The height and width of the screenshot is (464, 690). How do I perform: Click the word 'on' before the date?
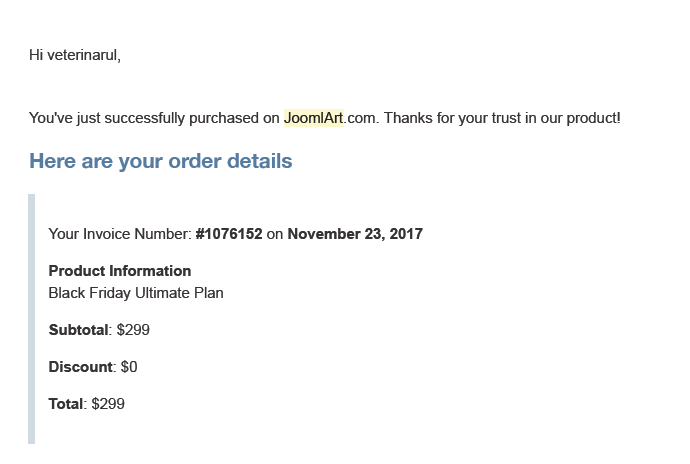[275, 234]
